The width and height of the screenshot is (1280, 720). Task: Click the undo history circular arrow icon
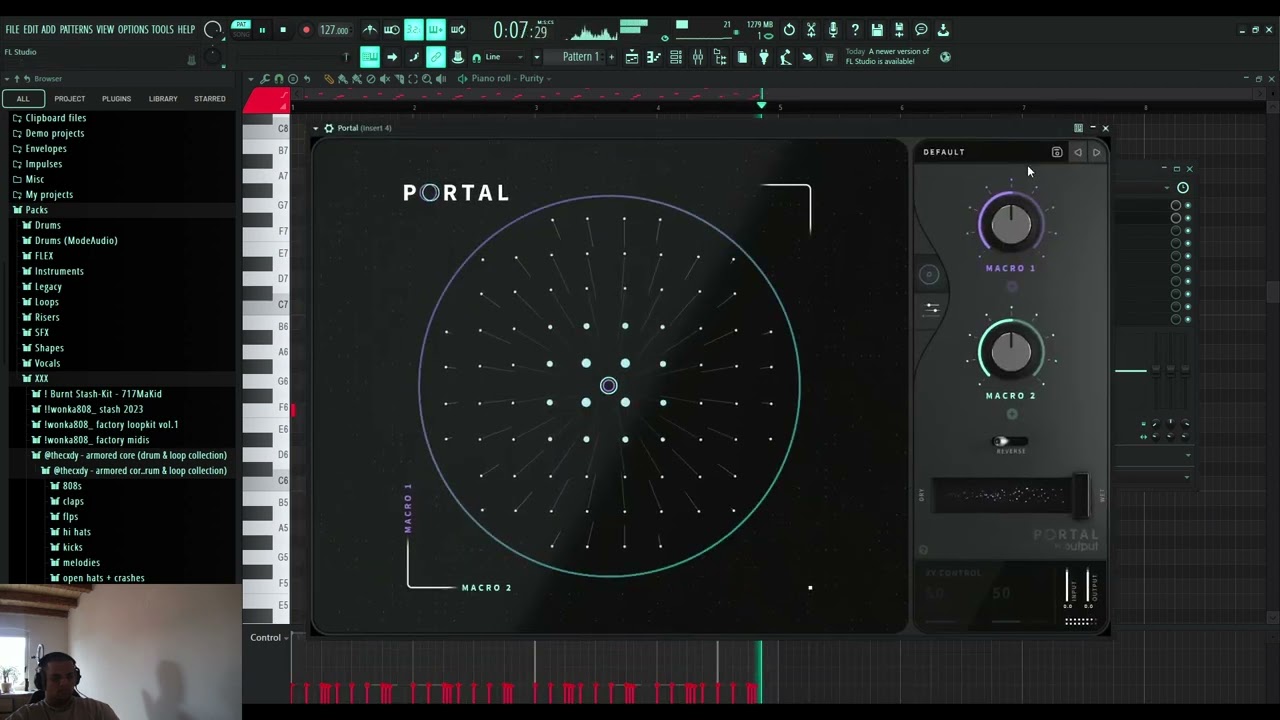tap(789, 30)
